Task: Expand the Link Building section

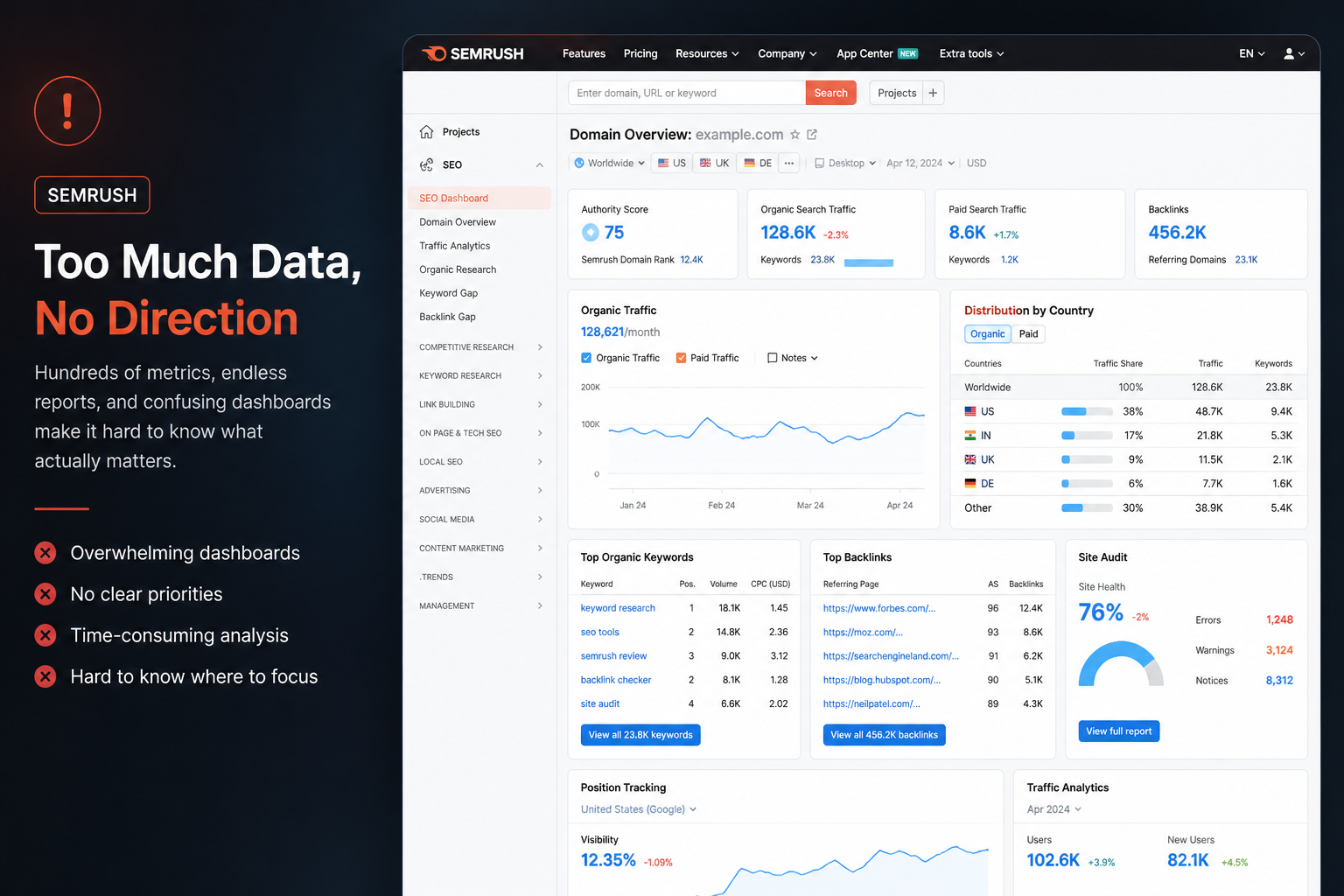Action: click(480, 404)
